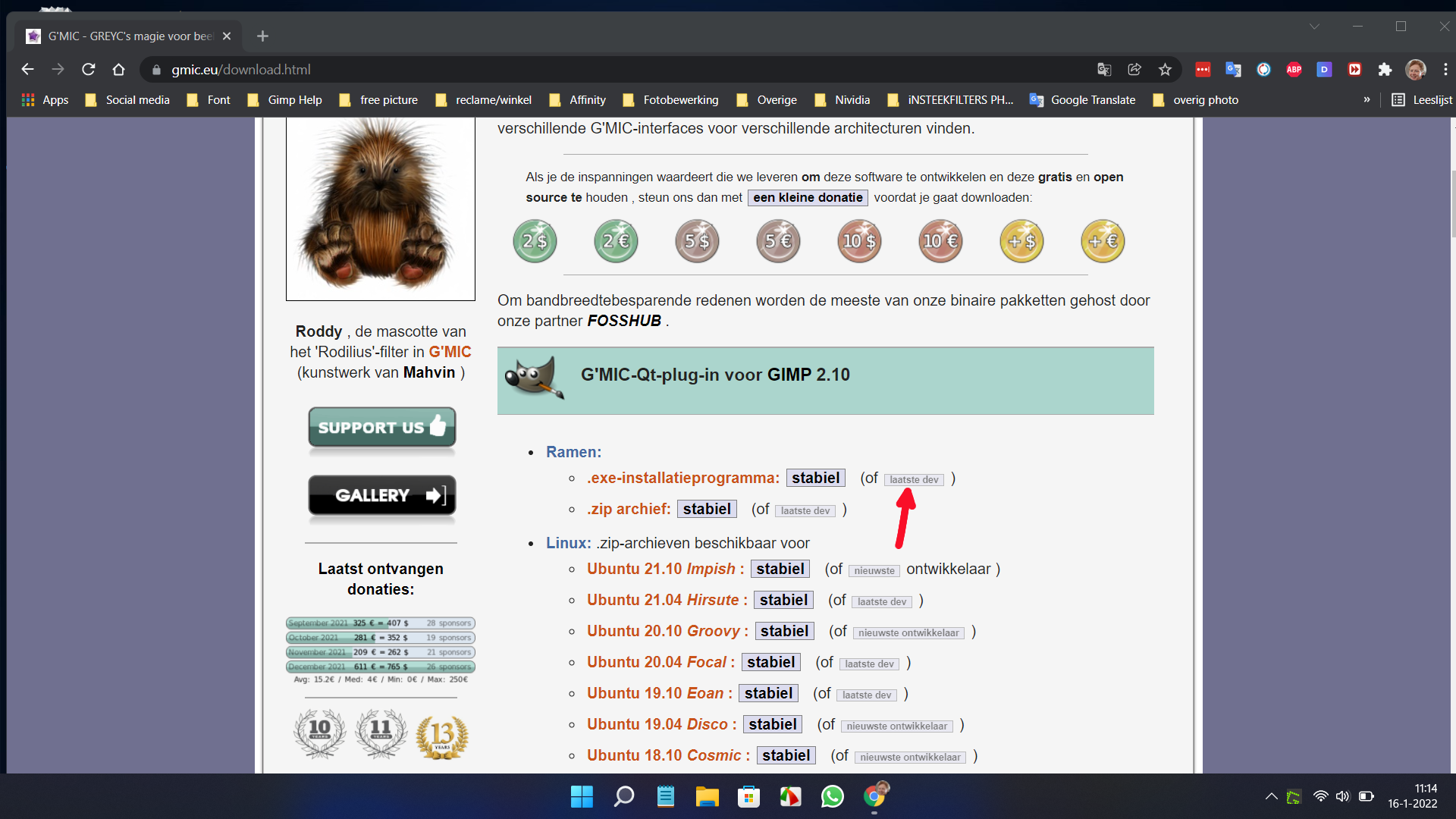The height and width of the screenshot is (819, 1456).
Task: Open the taskbar clock and date
Action: [1413, 796]
